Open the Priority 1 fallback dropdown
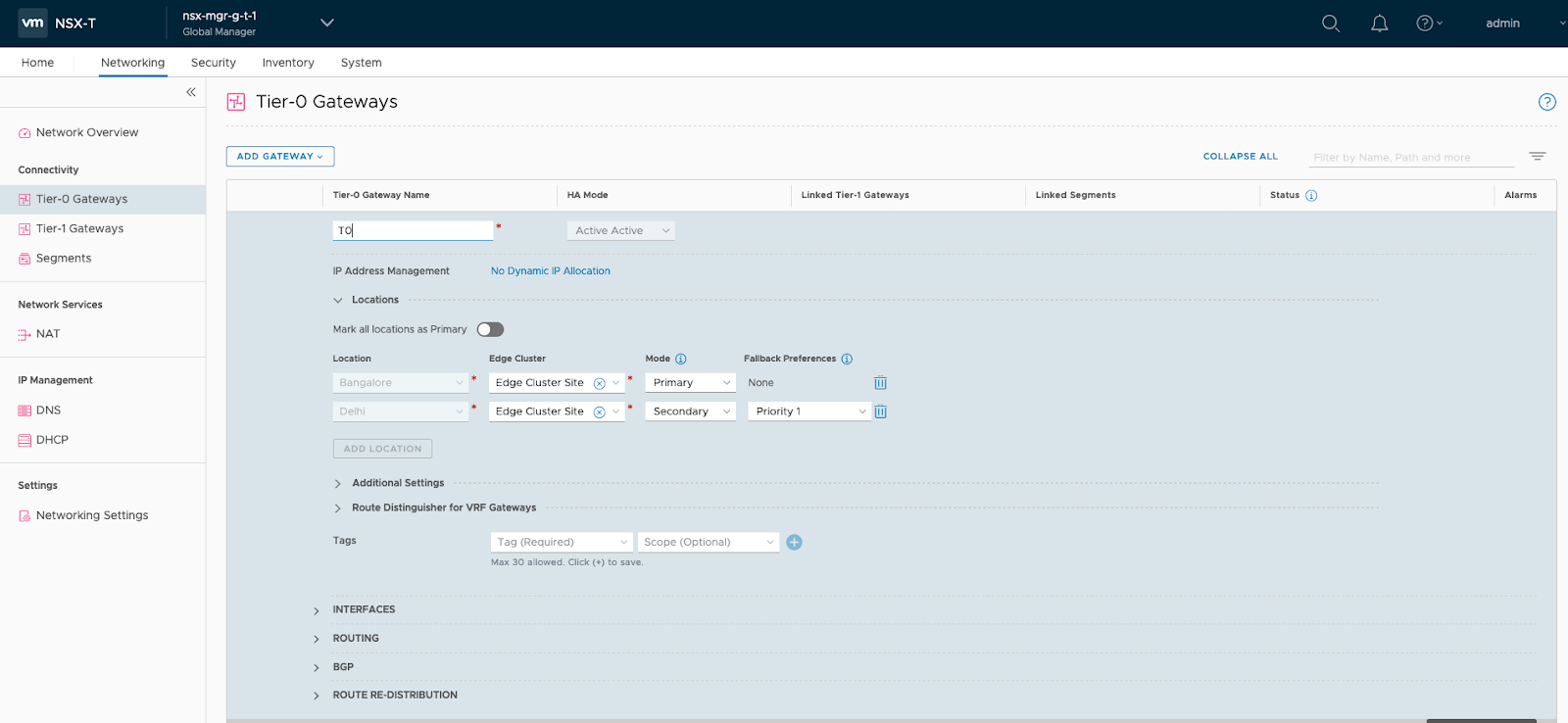 coord(808,411)
